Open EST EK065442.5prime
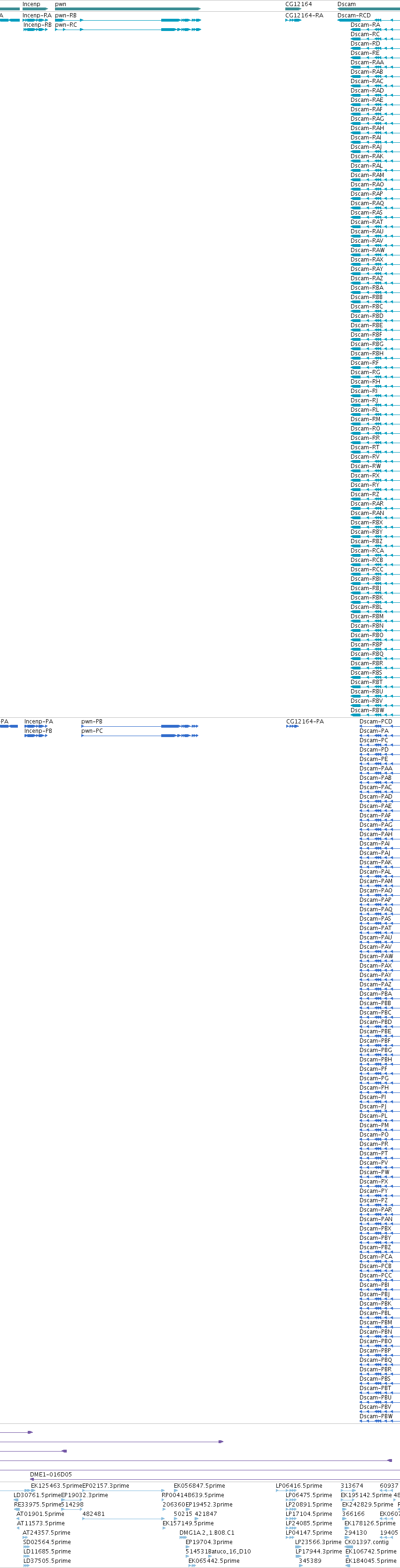The image size is (400, 1568). click(x=214, y=1560)
